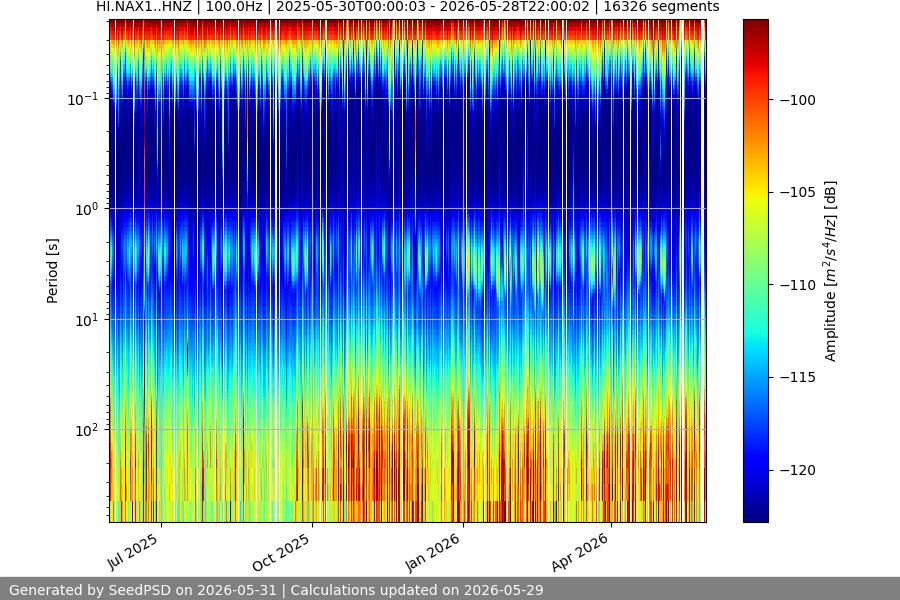Click the amplitude colorbar gradient
Image resolution: width=900 pixels, height=600 pixels.
755,271
